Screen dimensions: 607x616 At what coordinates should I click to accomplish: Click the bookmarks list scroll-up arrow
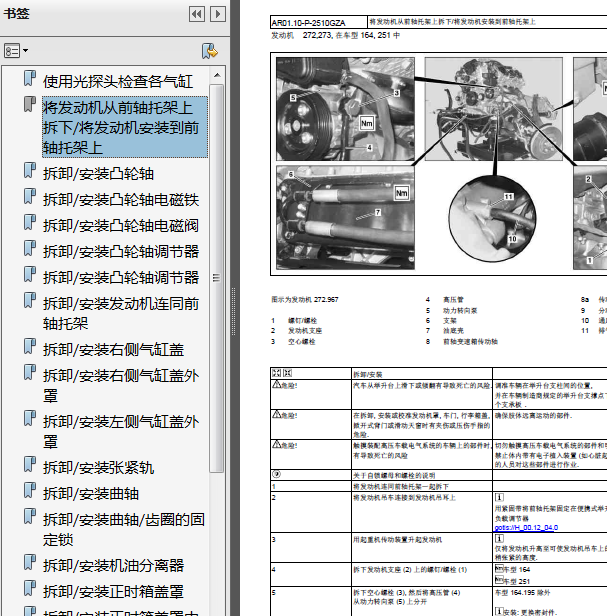tap(217, 75)
